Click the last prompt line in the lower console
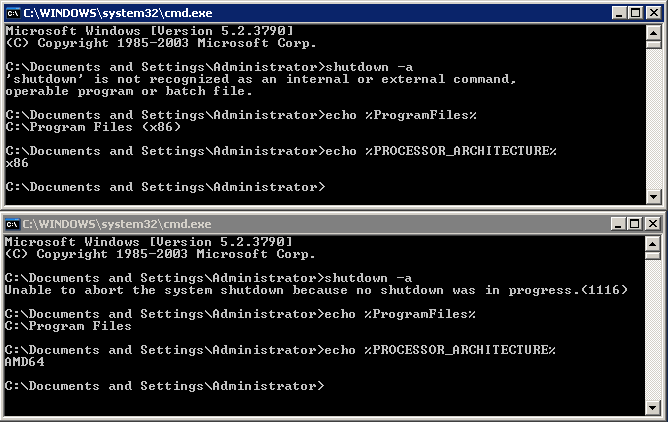Image resolution: width=668 pixels, height=422 pixels. [164, 386]
